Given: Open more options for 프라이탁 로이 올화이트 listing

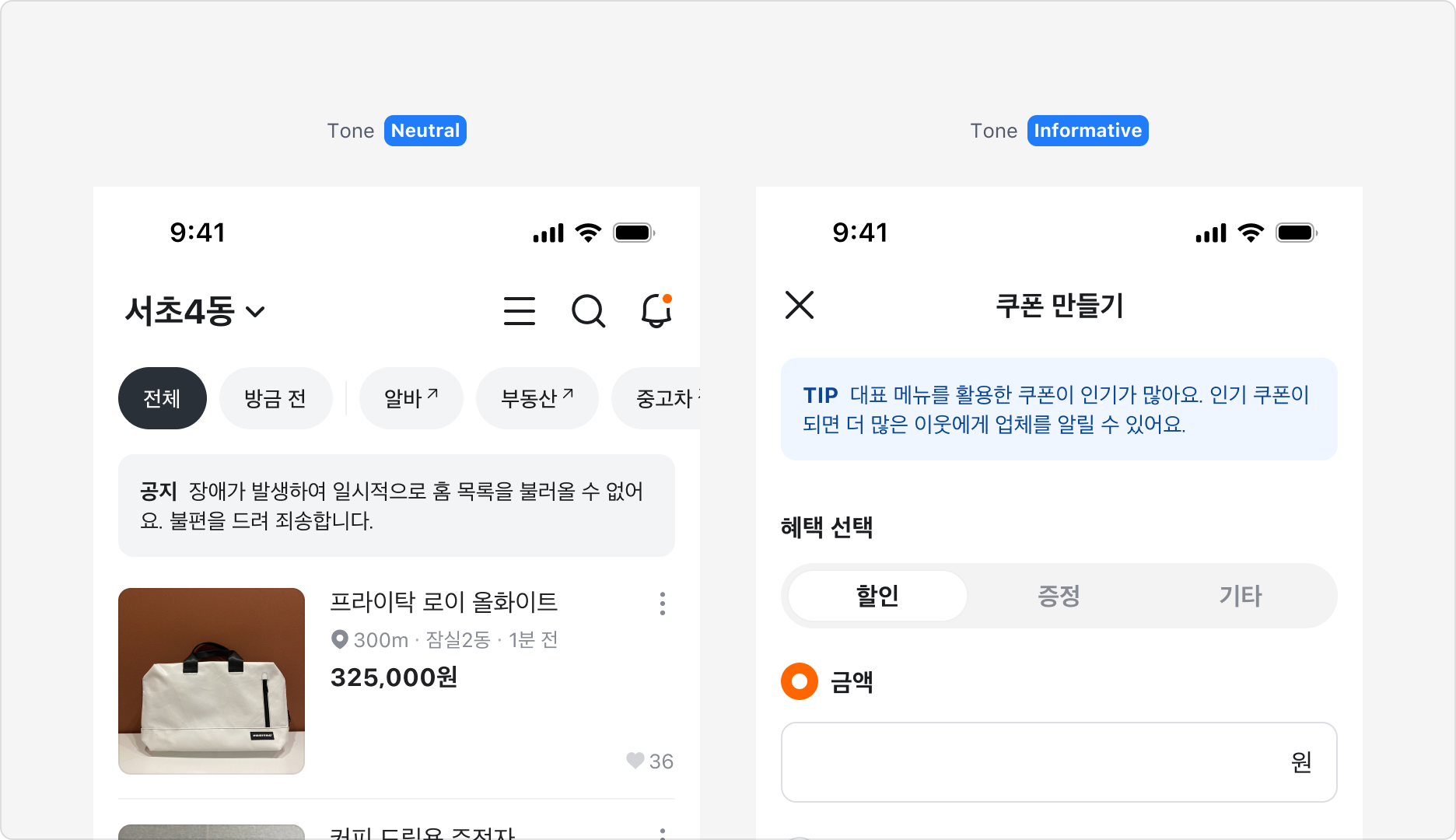Looking at the screenshot, I should [x=662, y=604].
